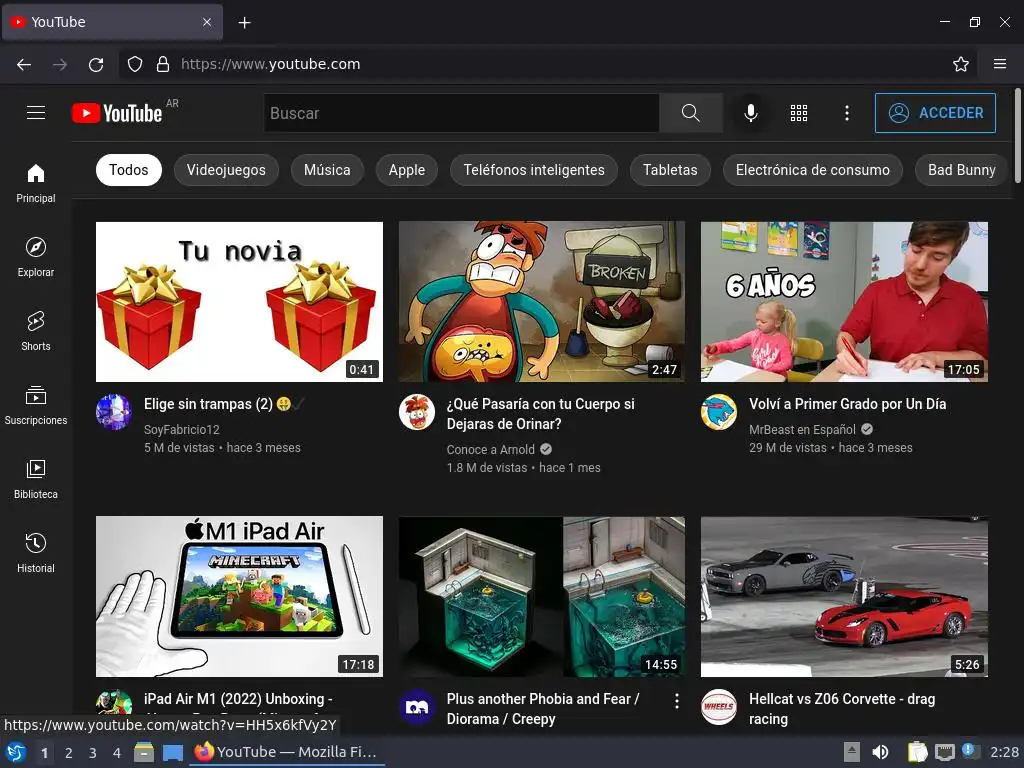Open the M1 iPad Air thumbnail
Viewport: 1024px width, 768px height.
[x=239, y=596]
